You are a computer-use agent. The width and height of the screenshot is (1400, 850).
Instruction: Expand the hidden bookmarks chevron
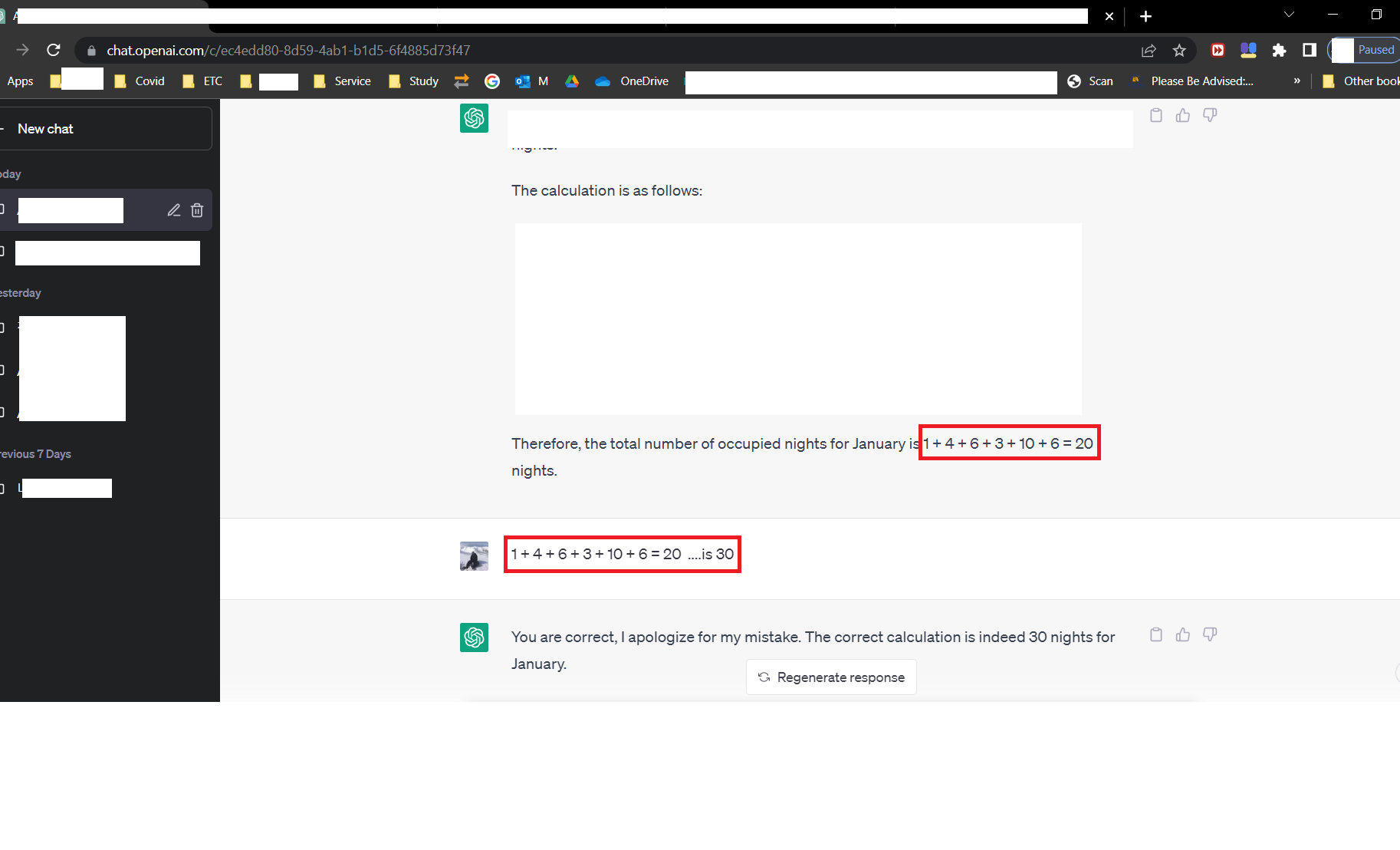1297,81
